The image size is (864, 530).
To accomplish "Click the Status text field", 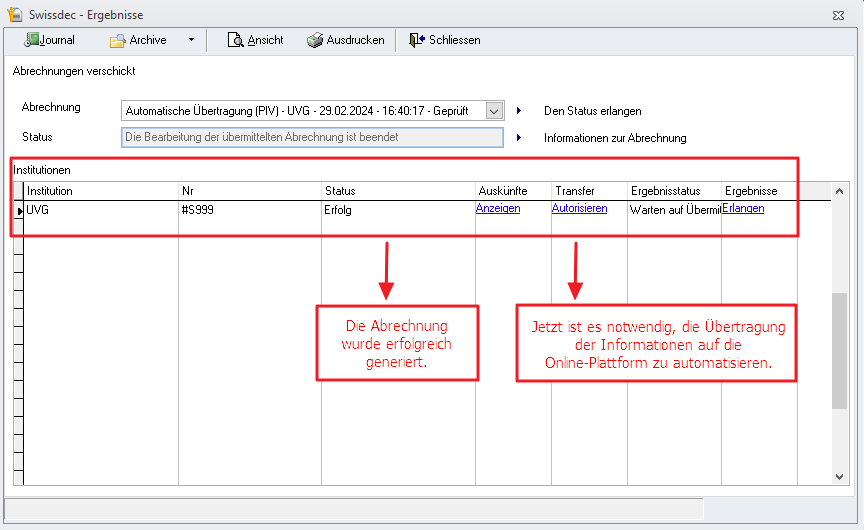I will pos(311,137).
